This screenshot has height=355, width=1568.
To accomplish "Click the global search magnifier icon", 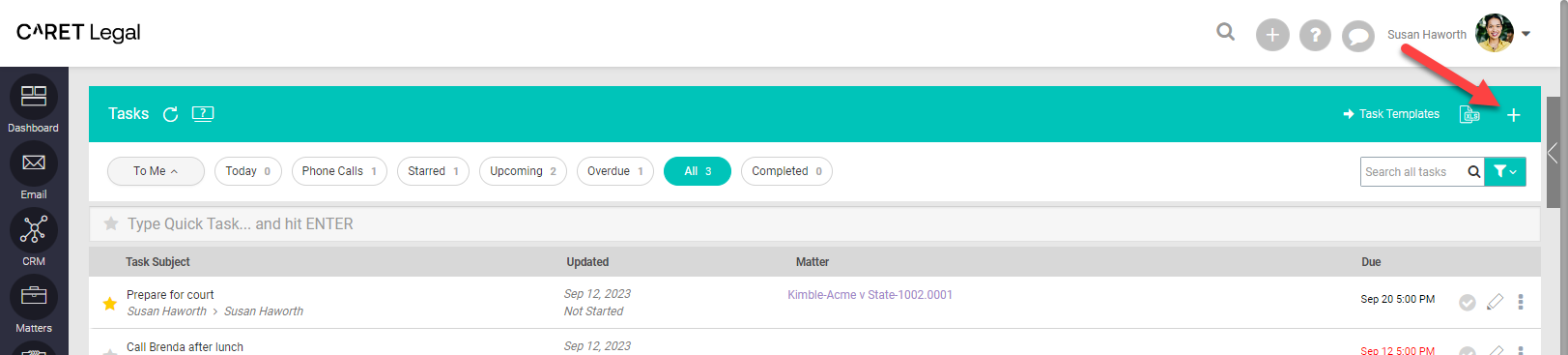I will point(1226,32).
